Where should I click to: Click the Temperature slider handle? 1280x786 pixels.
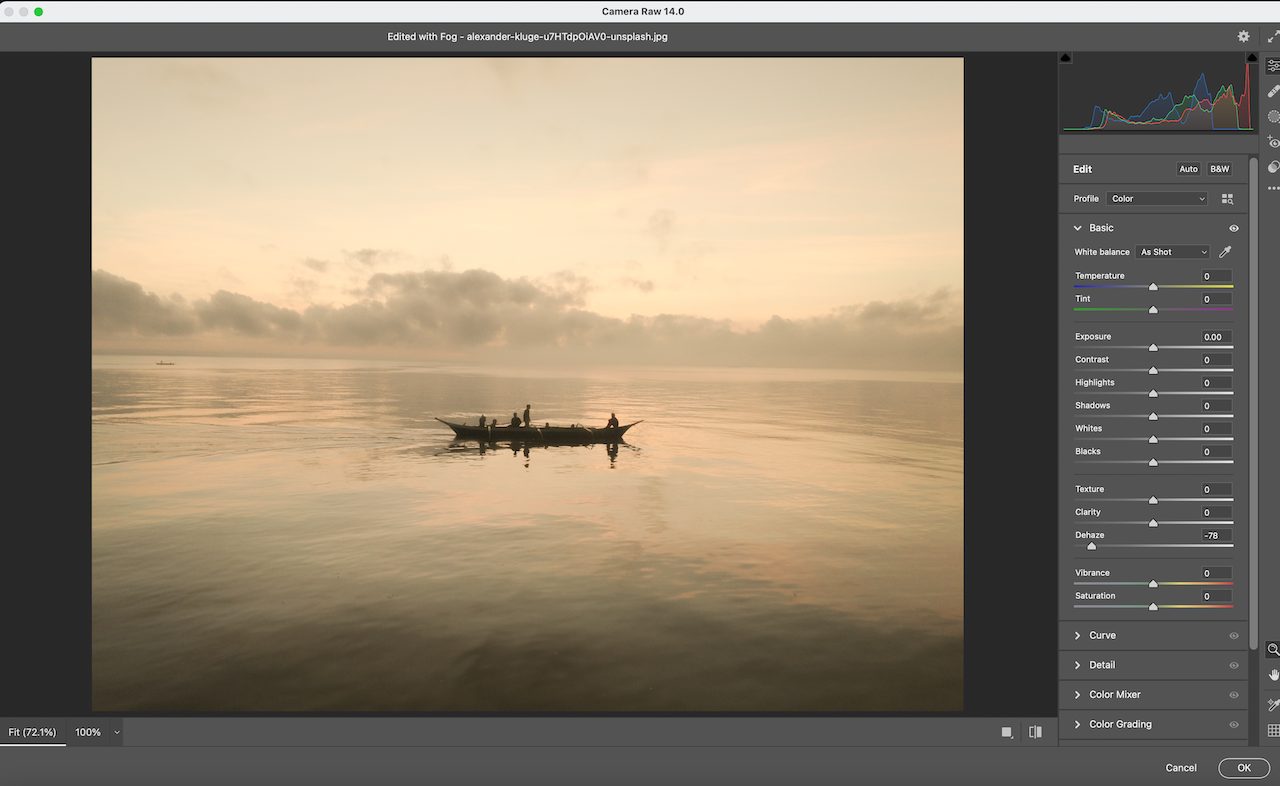pyautogui.click(x=1153, y=287)
